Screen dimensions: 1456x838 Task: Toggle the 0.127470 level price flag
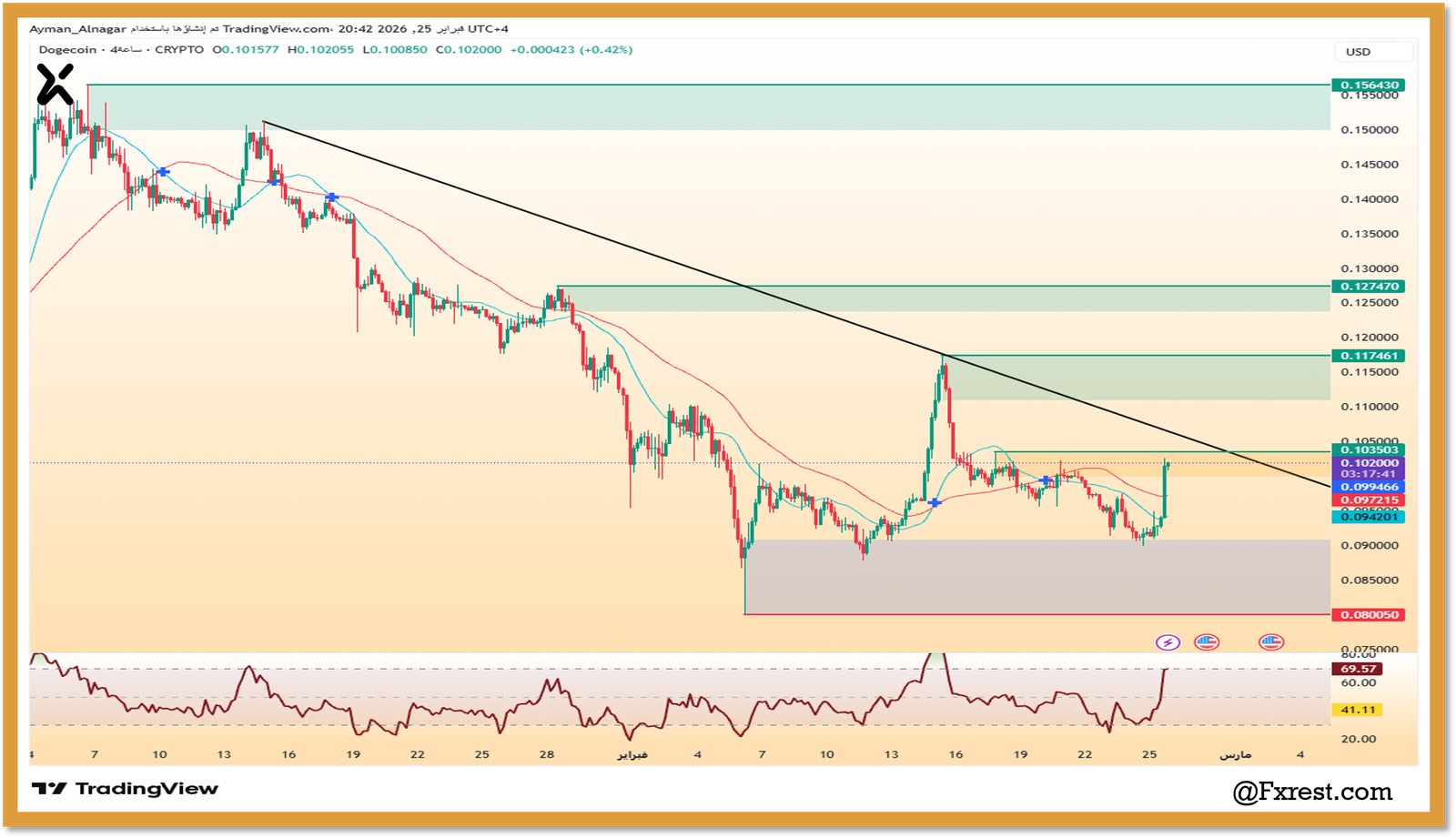1369,285
